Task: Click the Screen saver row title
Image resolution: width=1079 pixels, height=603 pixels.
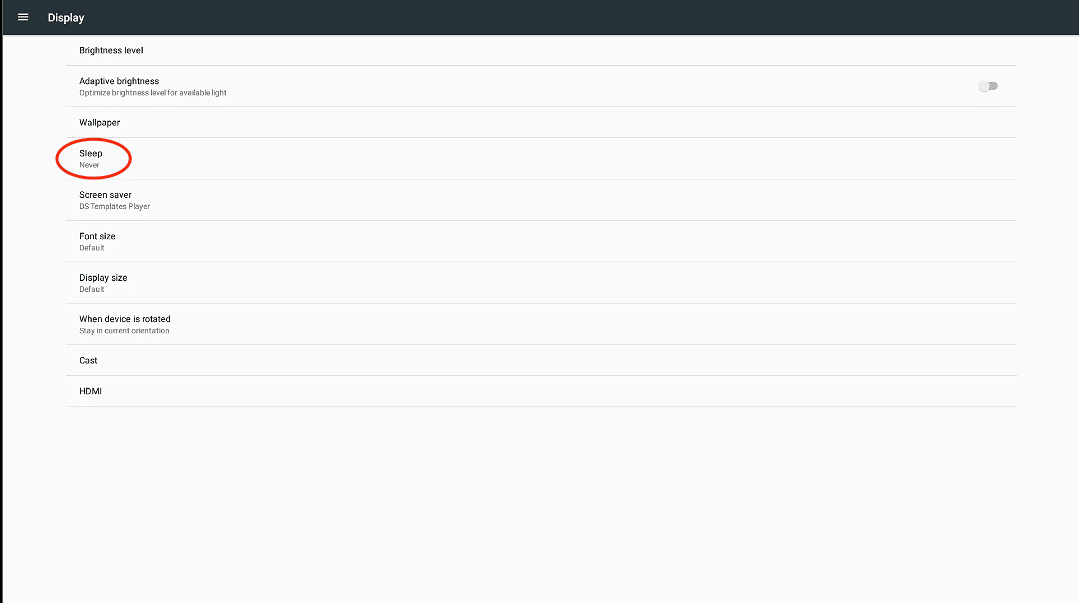Action: point(105,195)
